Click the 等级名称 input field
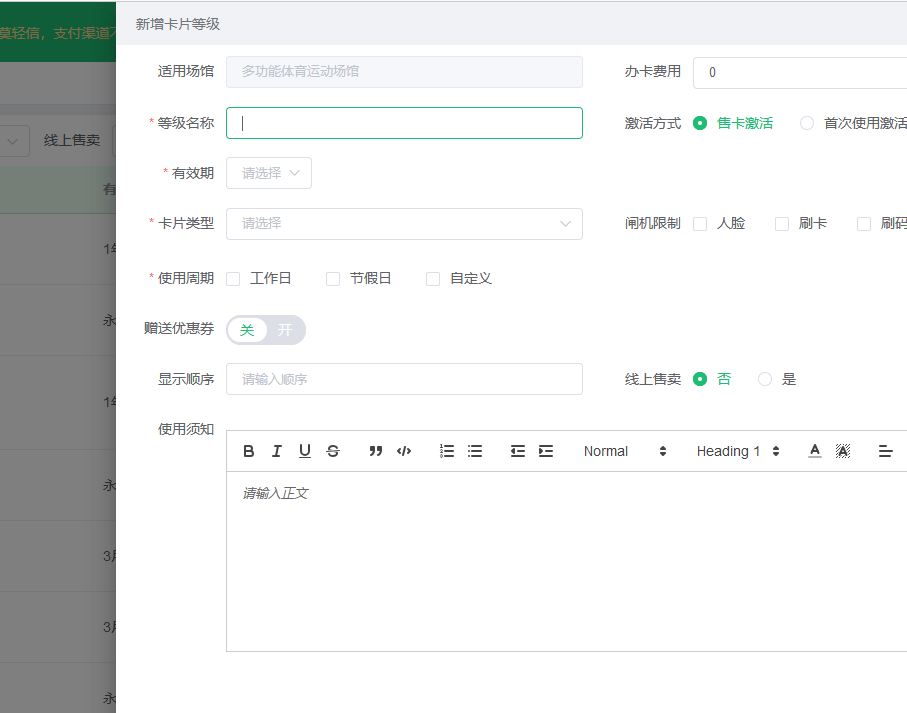The width and height of the screenshot is (907, 713). [404, 123]
